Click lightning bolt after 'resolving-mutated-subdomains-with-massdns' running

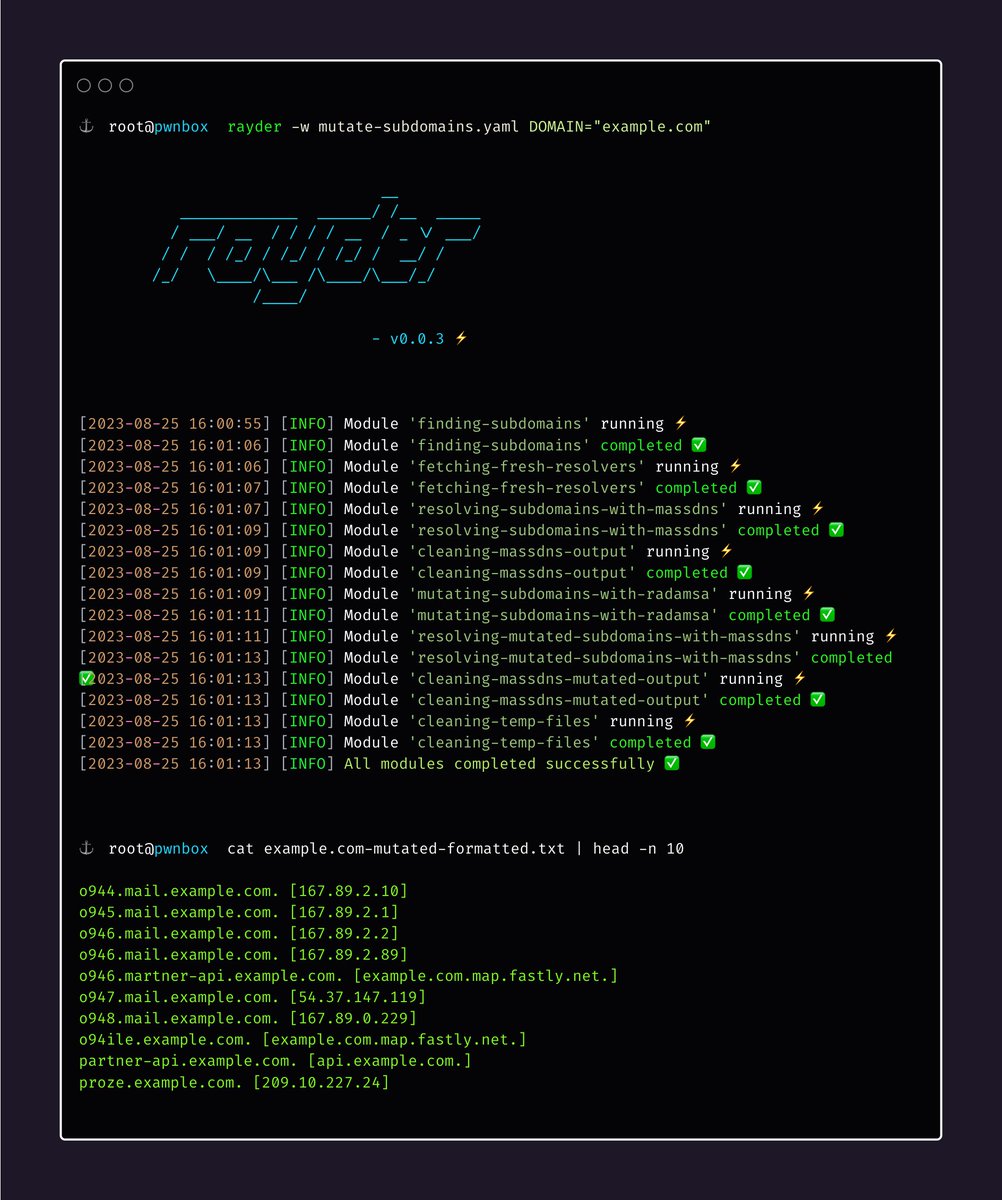coord(891,636)
